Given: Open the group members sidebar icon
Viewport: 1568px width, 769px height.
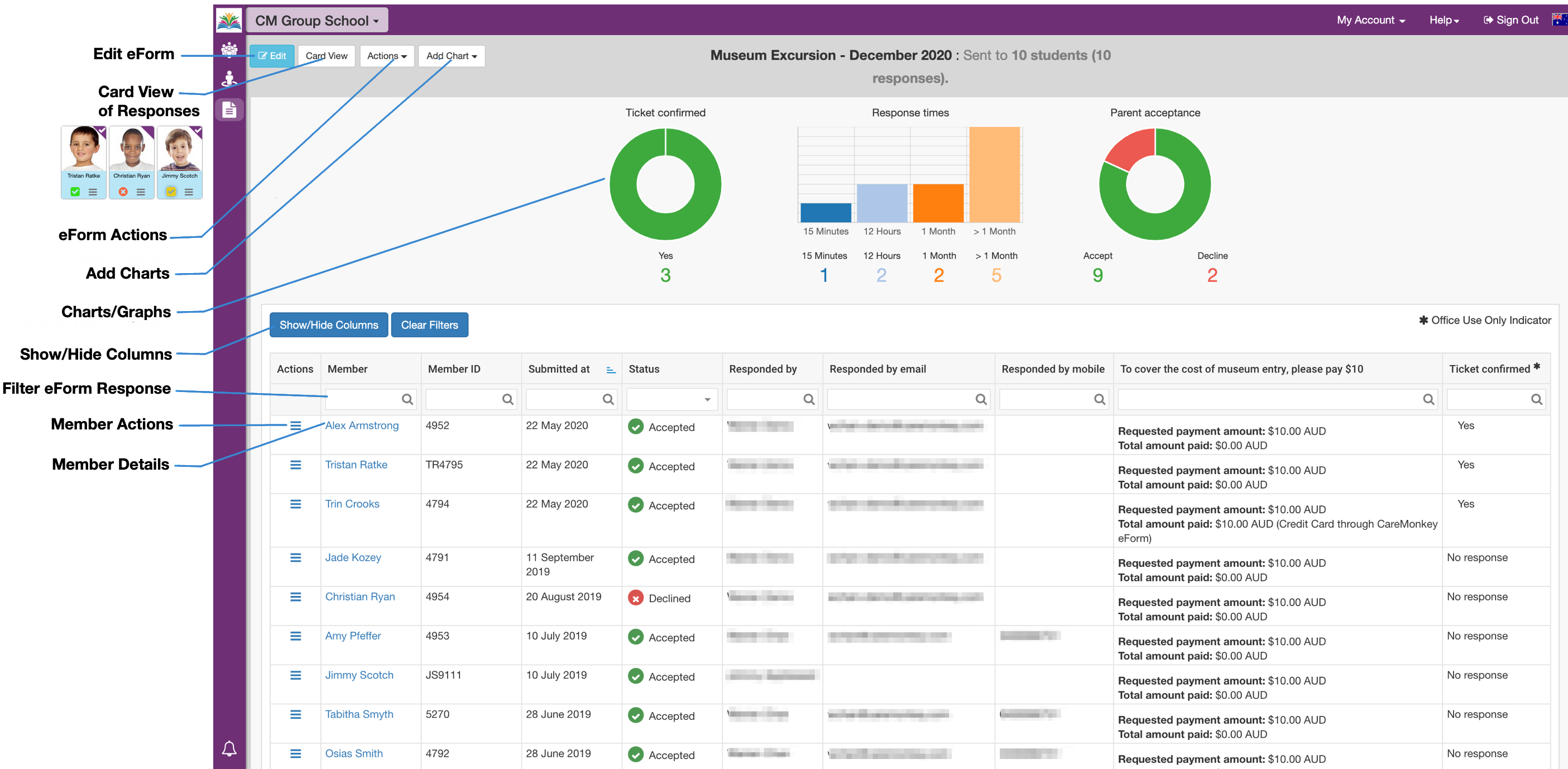Looking at the screenshot, I should pos(229,50).
